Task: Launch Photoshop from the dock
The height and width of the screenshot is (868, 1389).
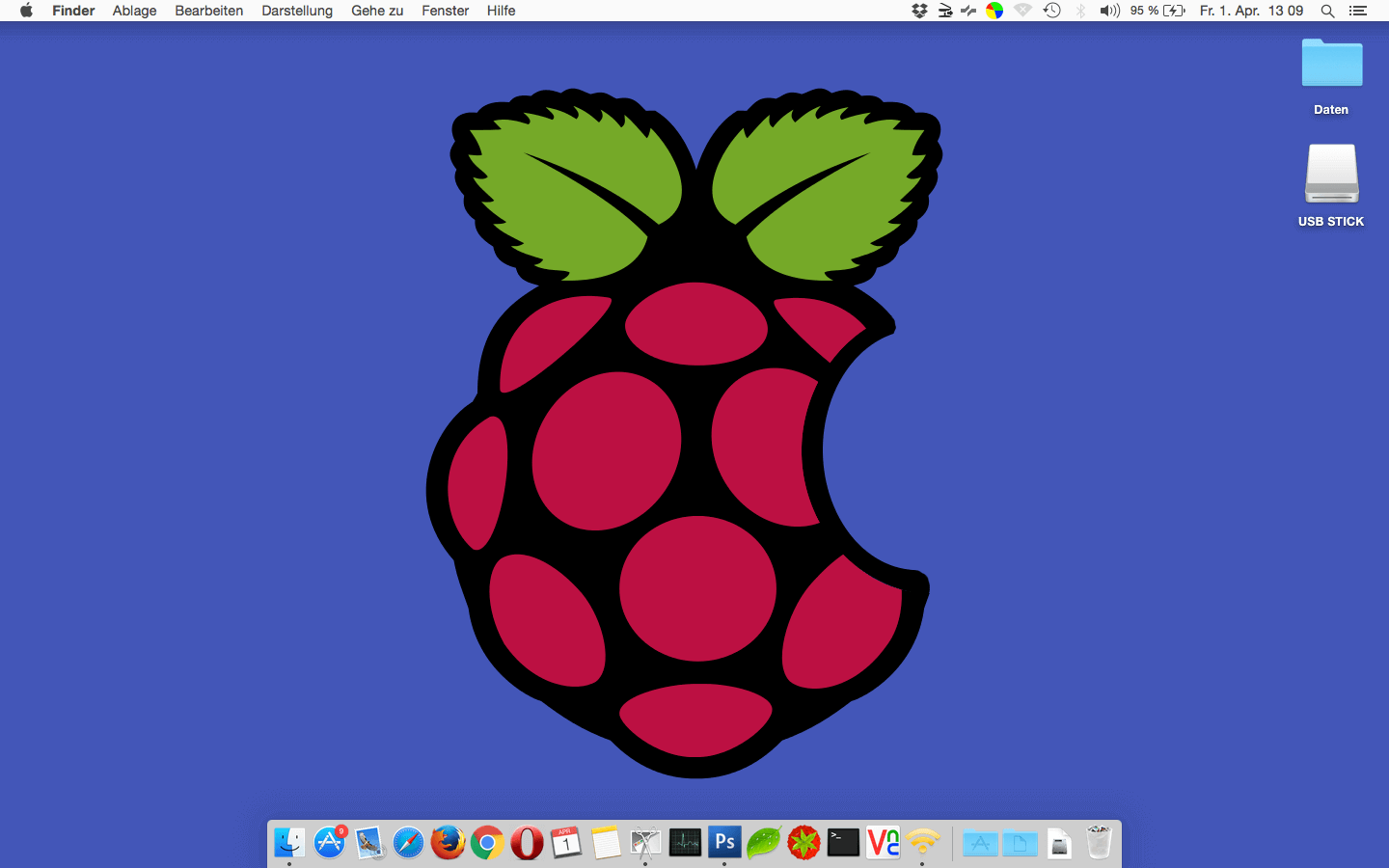Action: pyautogui.click(x=724, y=843)
